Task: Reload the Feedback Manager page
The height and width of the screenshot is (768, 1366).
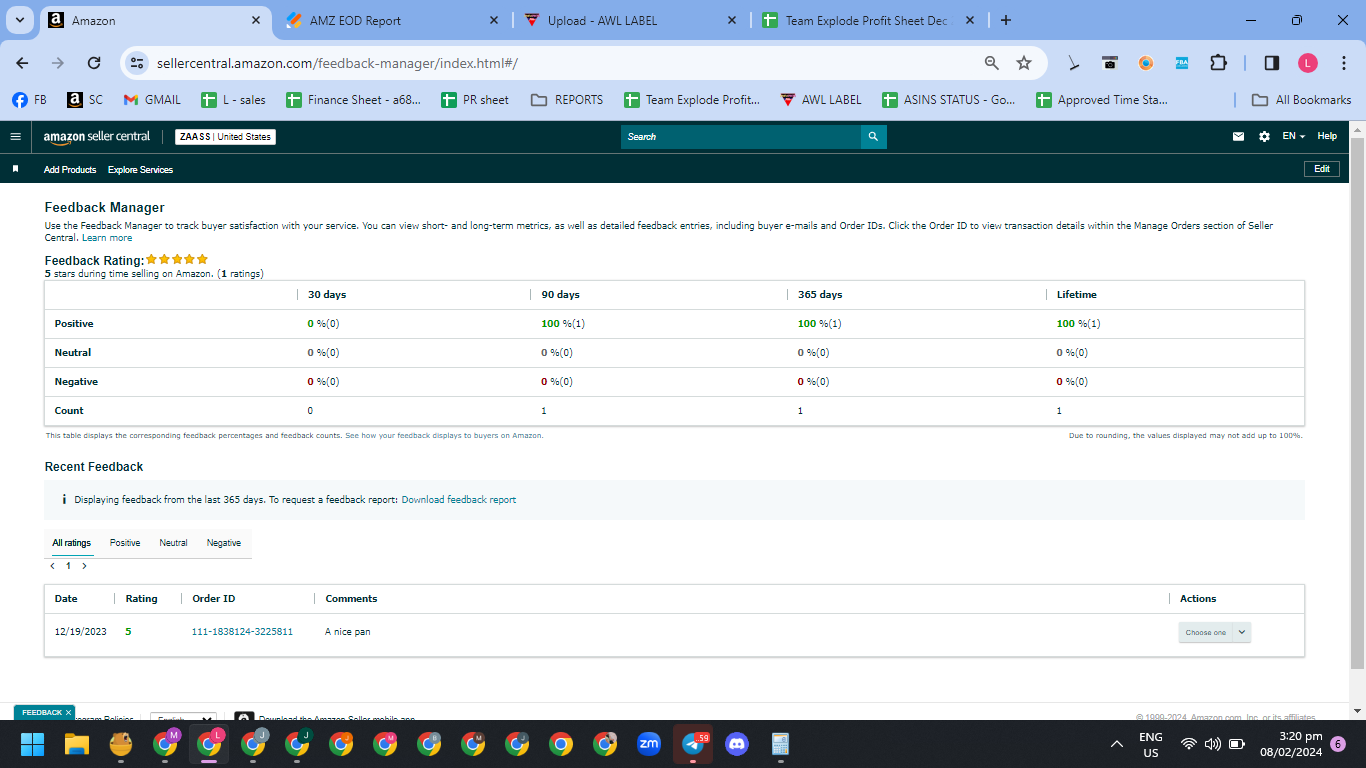Action: click(94, 62)
